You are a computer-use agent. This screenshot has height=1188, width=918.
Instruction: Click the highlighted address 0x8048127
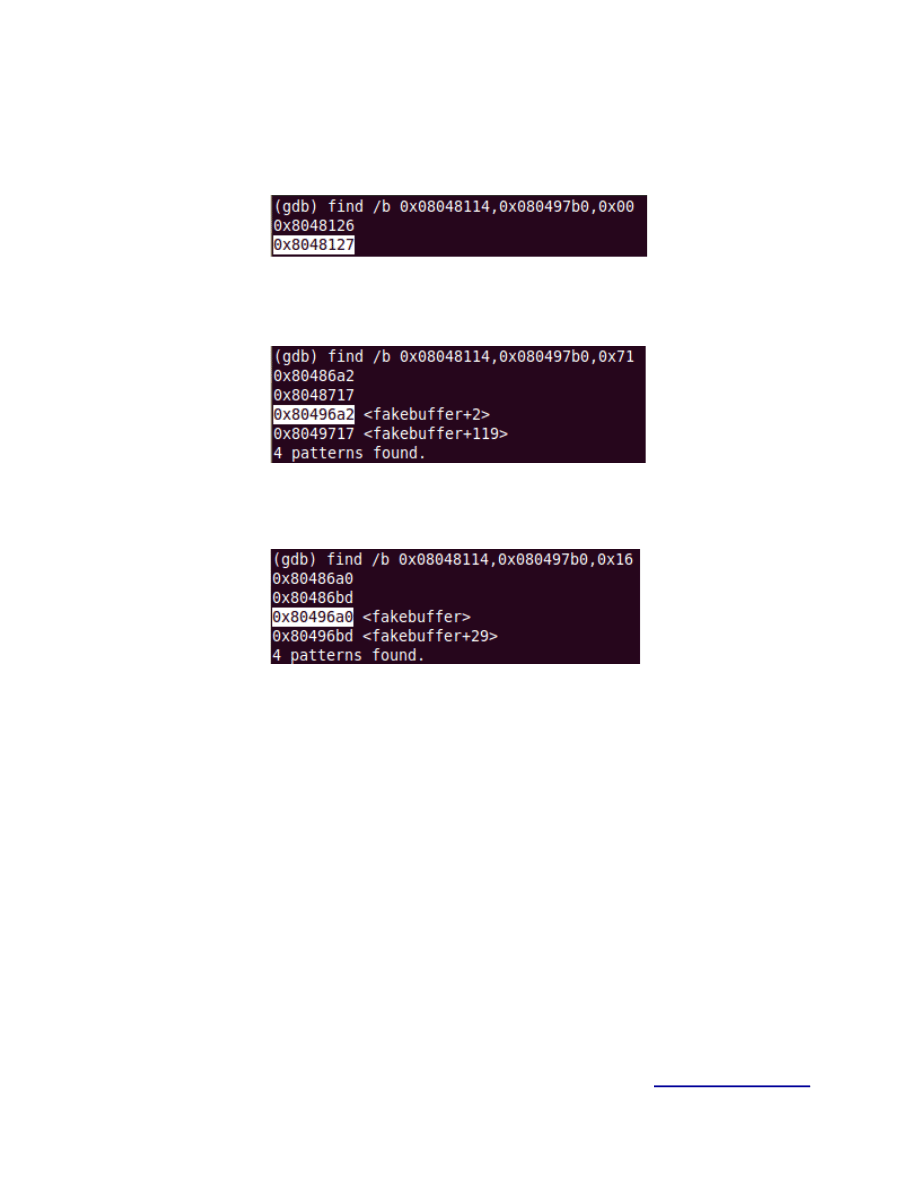(314, 245)
